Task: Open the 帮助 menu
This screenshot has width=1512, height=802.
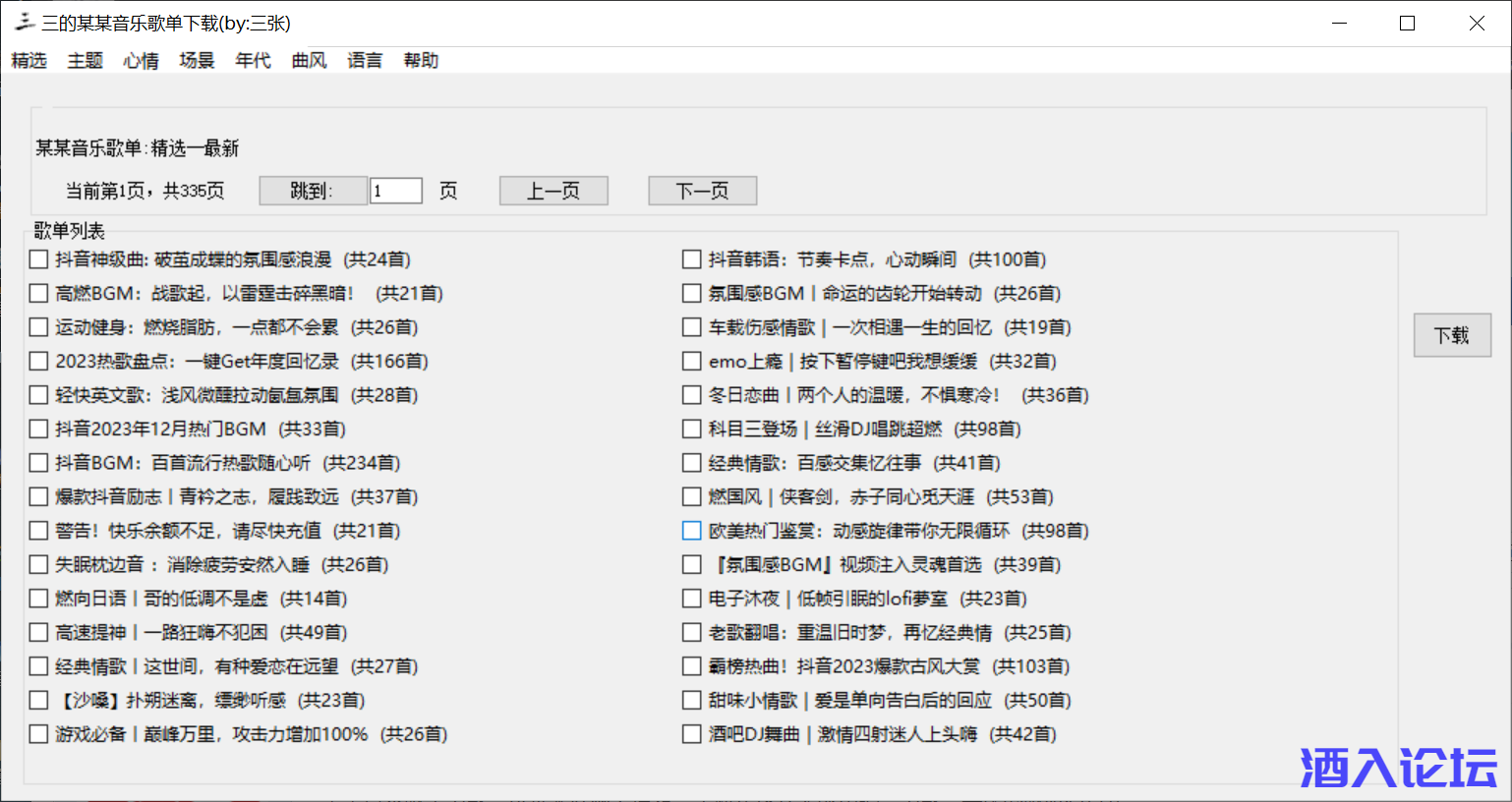Action: [x=421, y=61]
